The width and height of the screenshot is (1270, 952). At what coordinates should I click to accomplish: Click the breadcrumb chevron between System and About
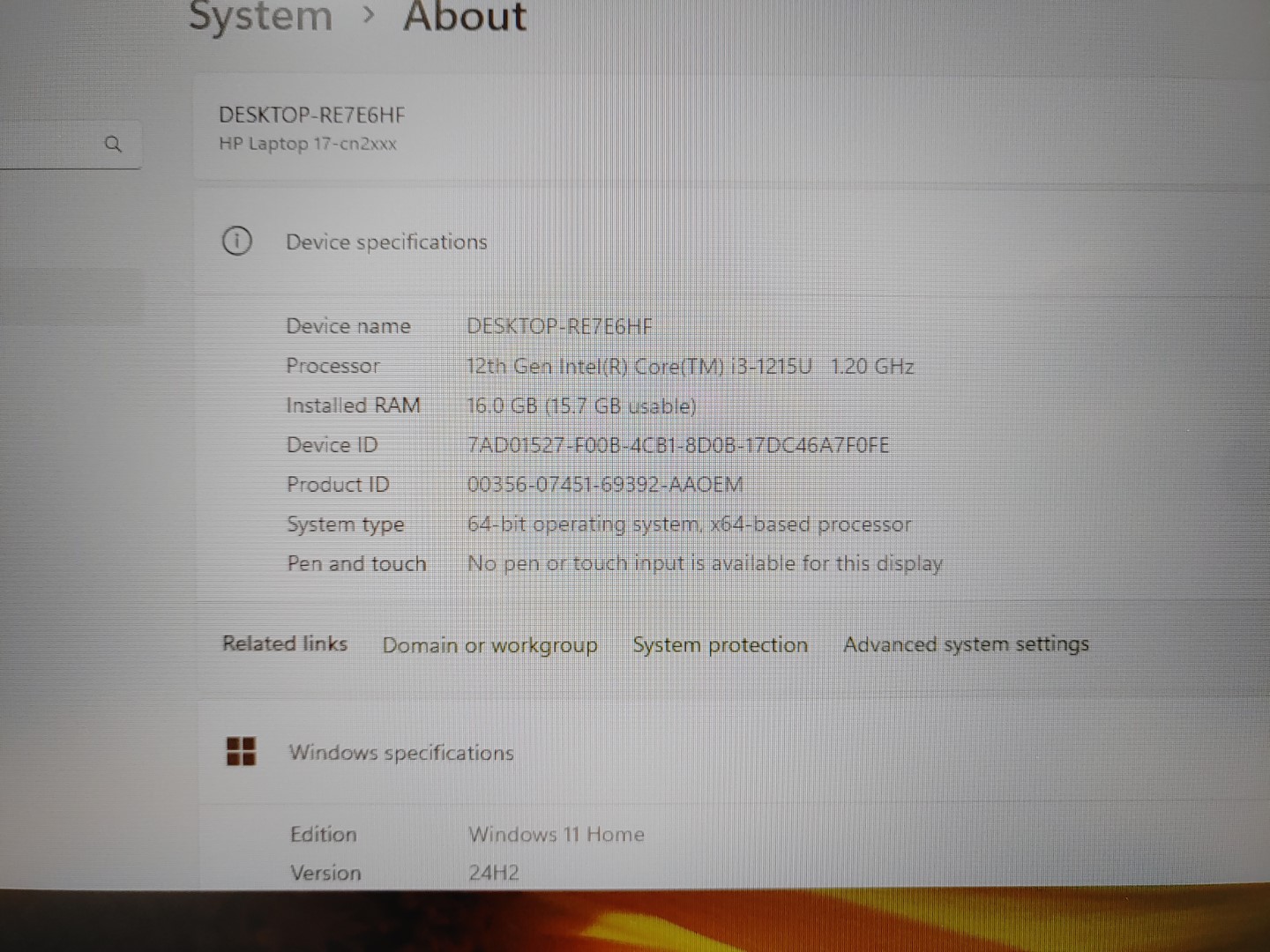pos(369,15)
